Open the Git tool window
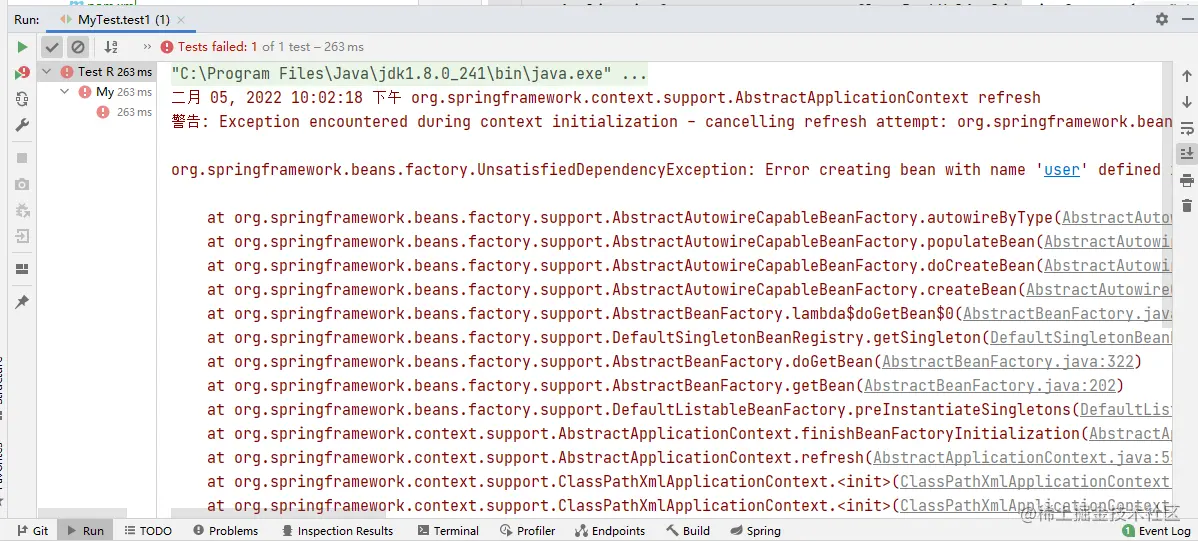The image size is (1198, 541). pos(32,530)
